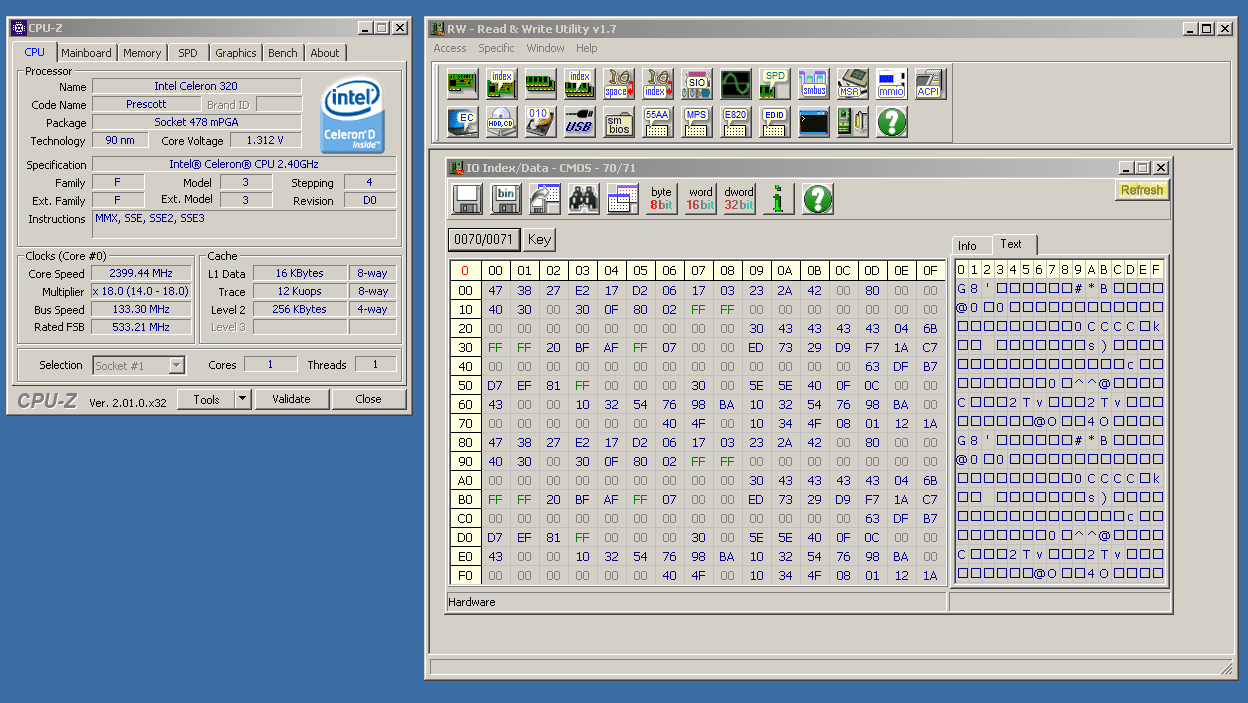Switch to the Mainboard tab in CPU-Z
1248x703 pixels.
click(86, 53)
